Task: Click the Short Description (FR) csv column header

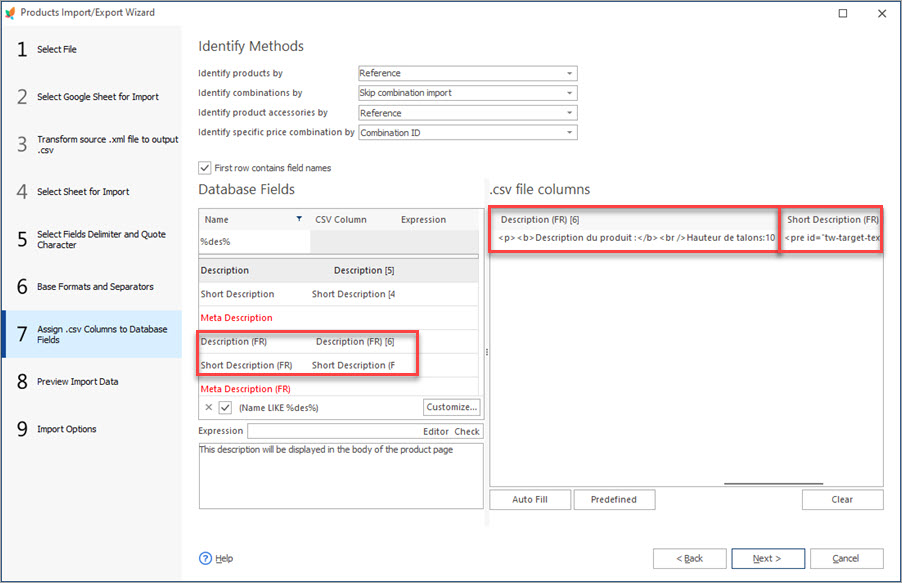Action: pyautogui.click(x=832, y=220)
